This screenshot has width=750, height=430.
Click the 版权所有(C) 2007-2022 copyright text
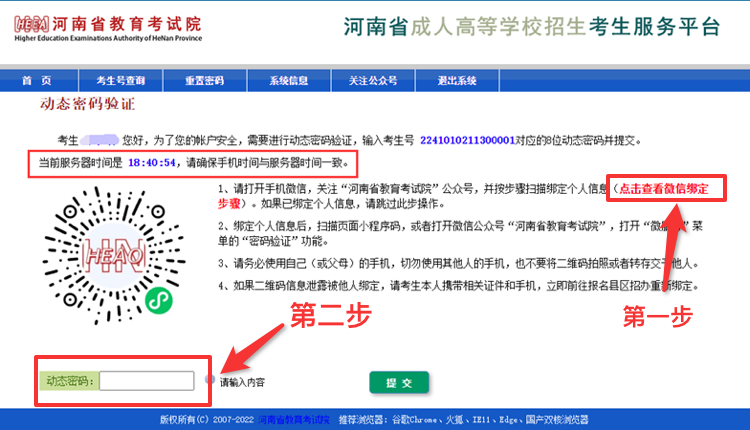click(207, 420)
